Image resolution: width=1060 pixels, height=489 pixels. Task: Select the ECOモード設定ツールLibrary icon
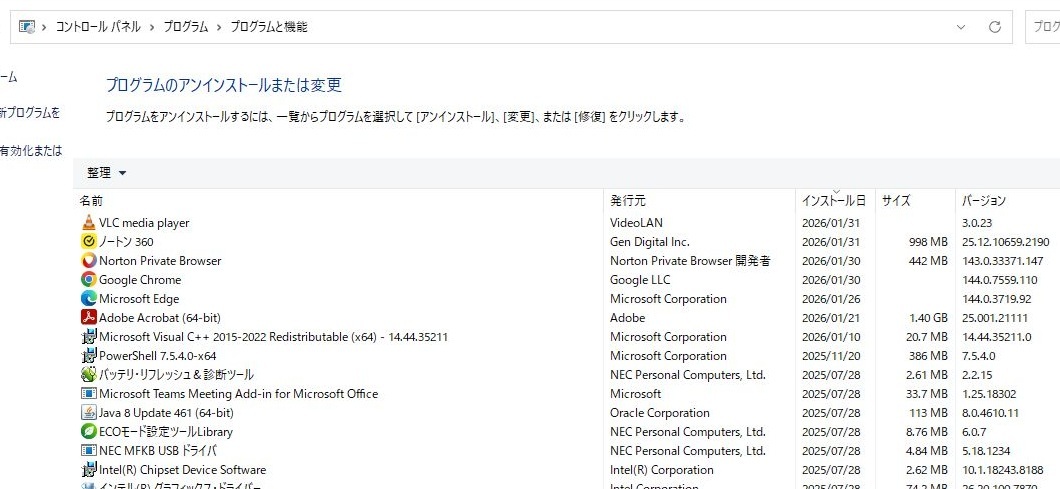89,432
